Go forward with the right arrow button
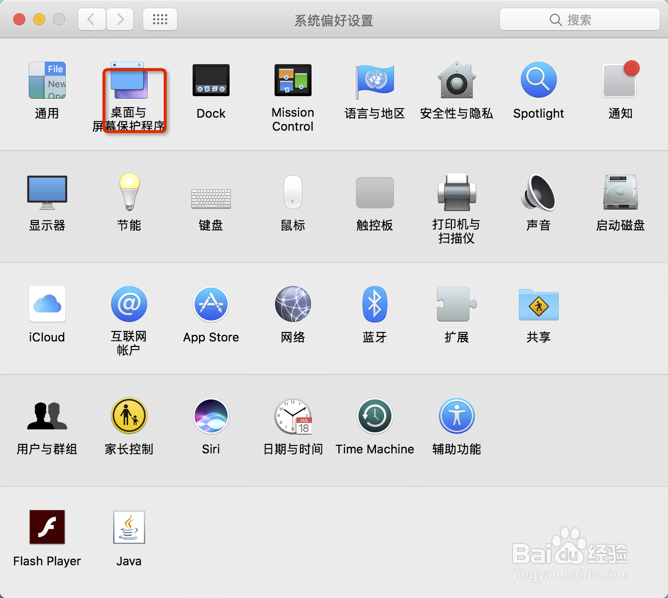 point(120,19)
